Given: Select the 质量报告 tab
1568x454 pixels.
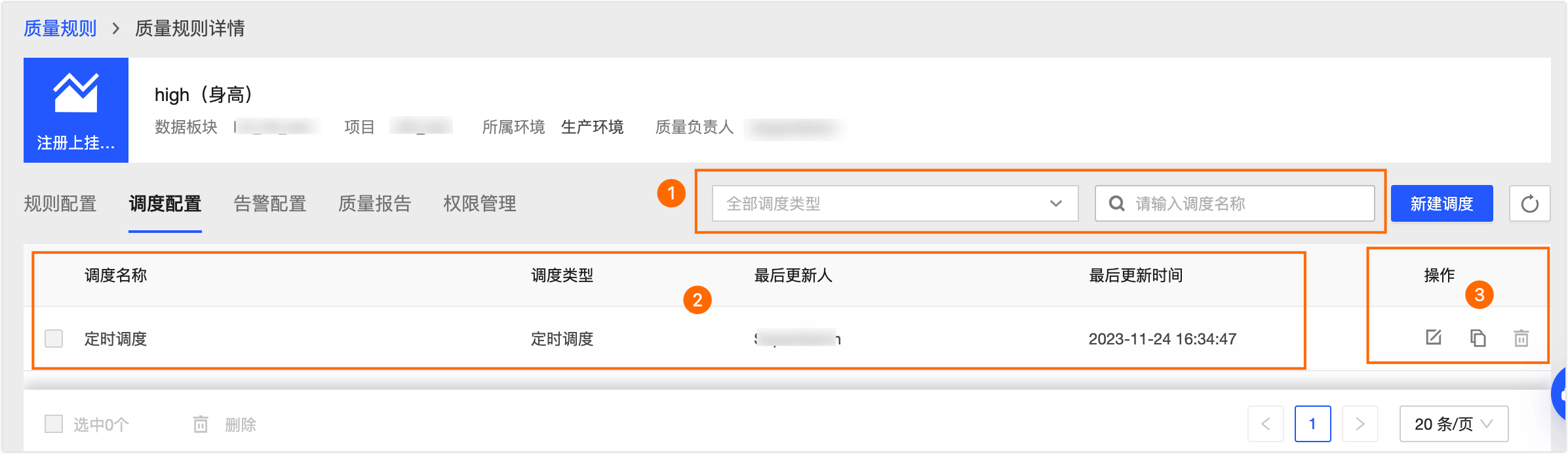Looking at the screenshot, I should tap(374, 203).
